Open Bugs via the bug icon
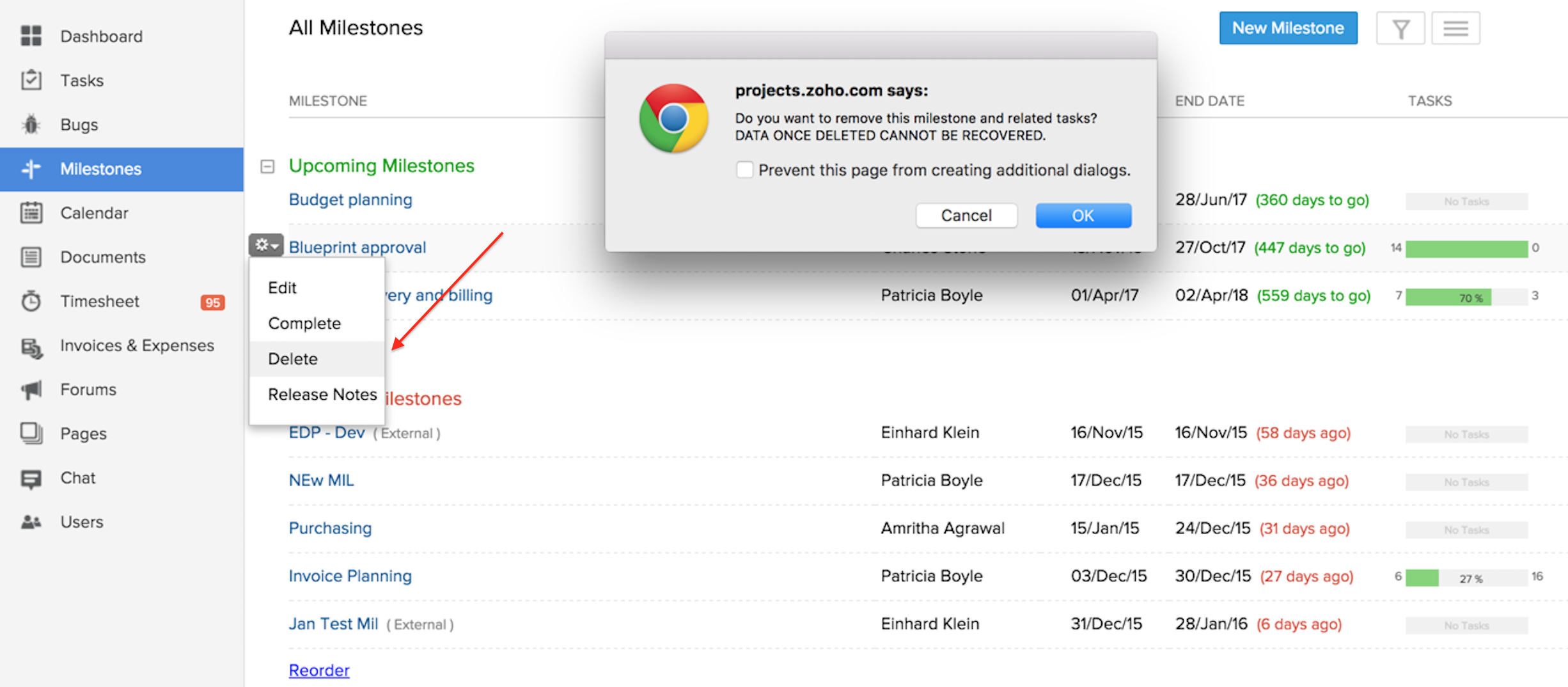Screen dimensions: 1568x687 tap(31, 125)
